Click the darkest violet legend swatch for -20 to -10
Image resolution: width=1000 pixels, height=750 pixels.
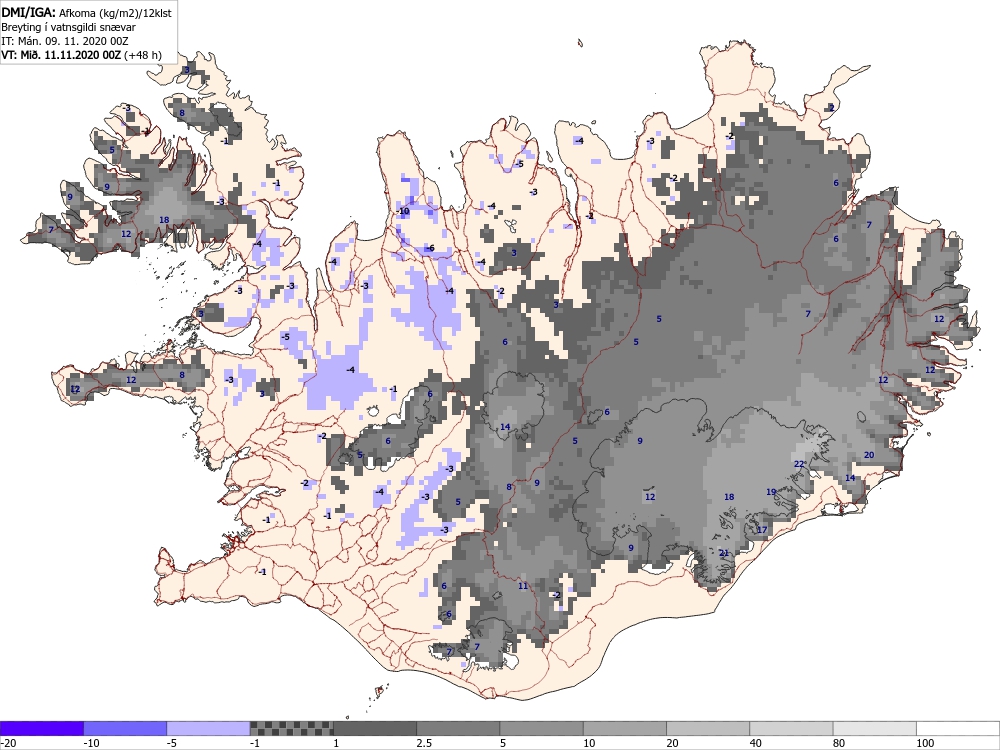pyautogui.click(x=41, y=728)
